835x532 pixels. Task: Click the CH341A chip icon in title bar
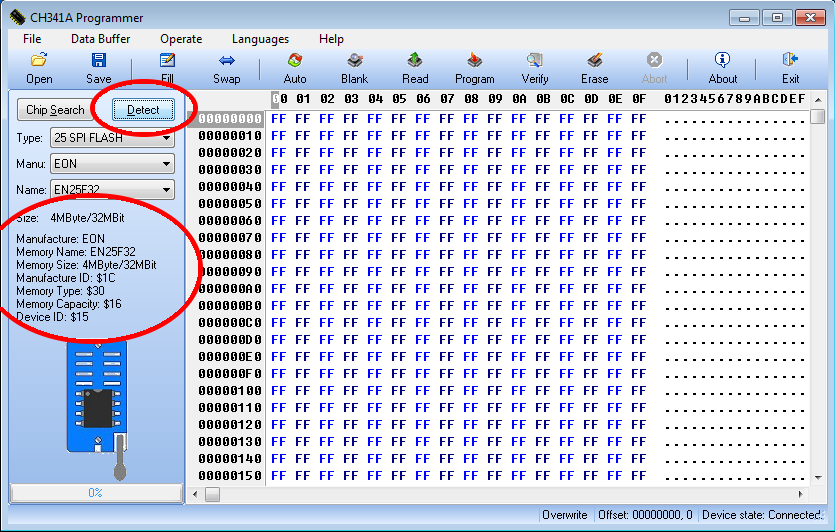[x=18, y=17]
